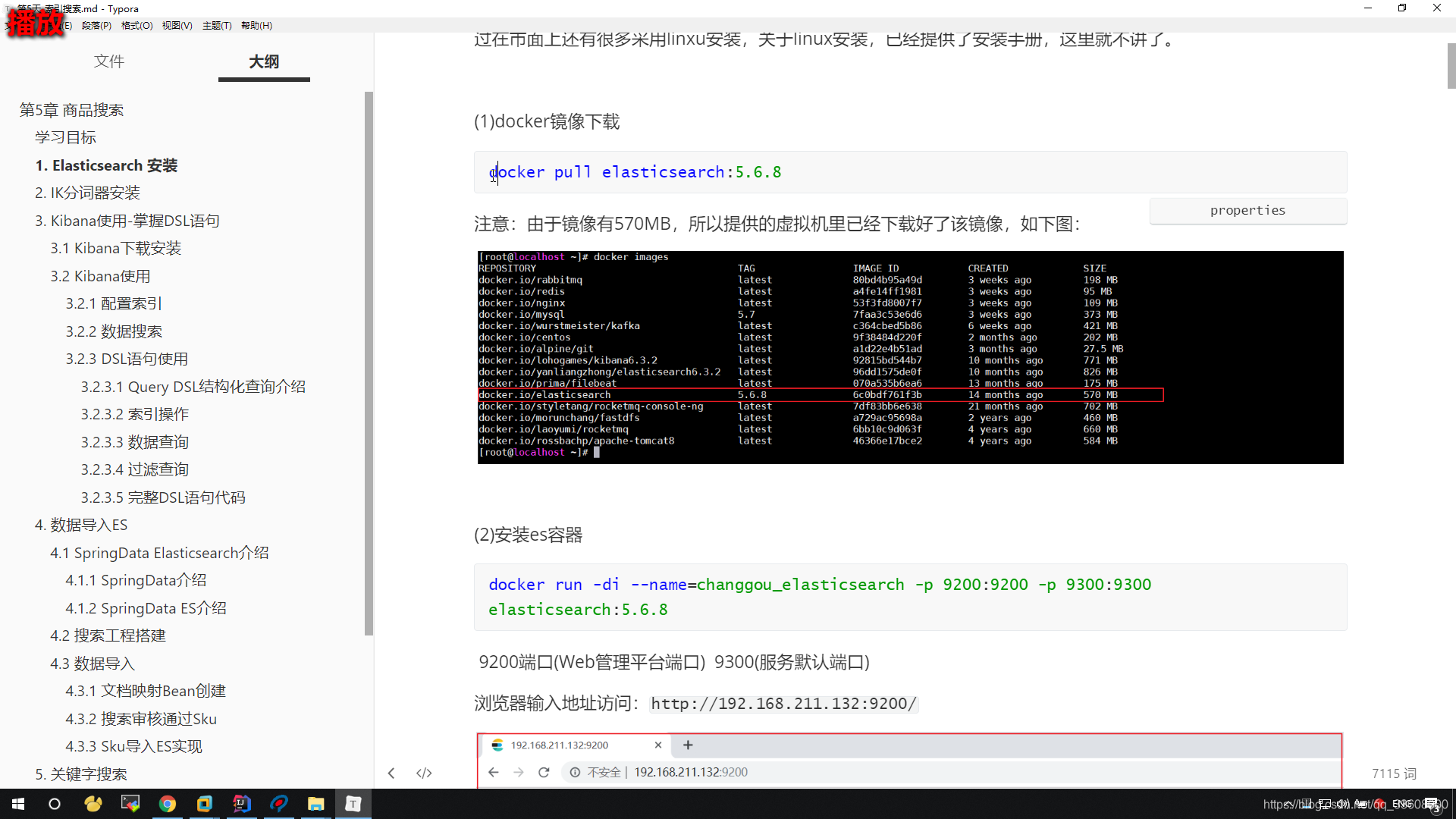
Task: Open the 帮助(H) help menu
Action: point(256,25)
